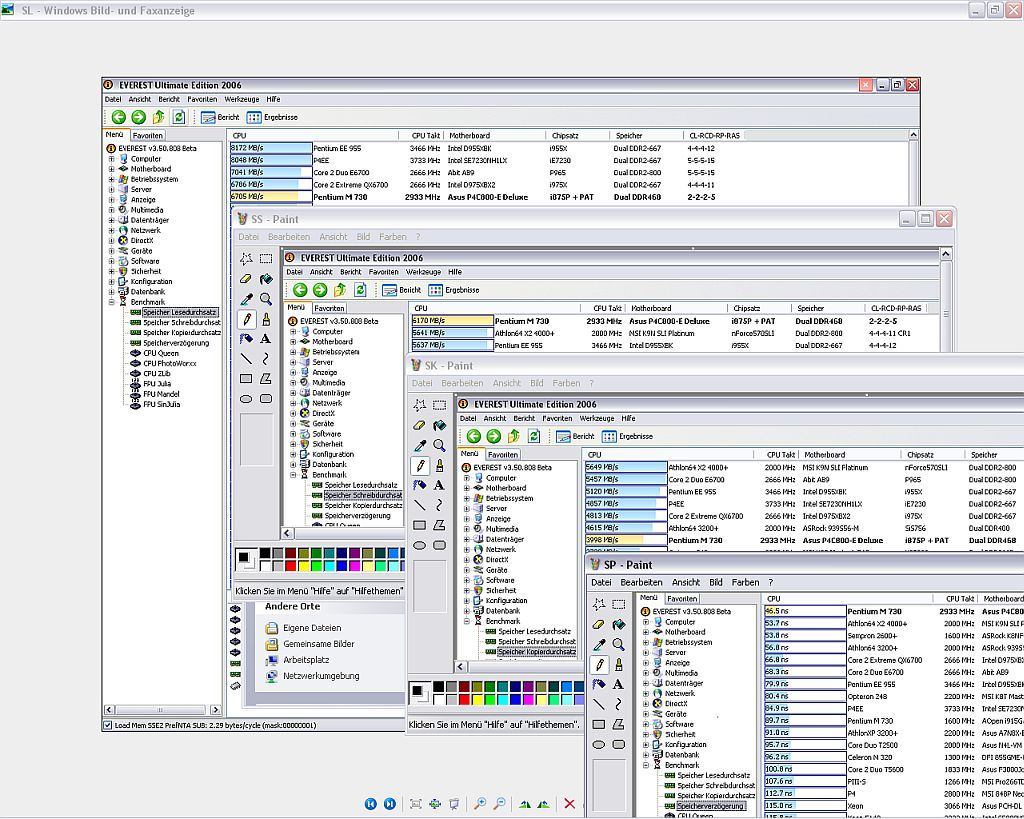Viewport: 1024px width, 819px height.
Task: Expand Konfiguration node in main EVEREST tree
Action: [111, 281]
